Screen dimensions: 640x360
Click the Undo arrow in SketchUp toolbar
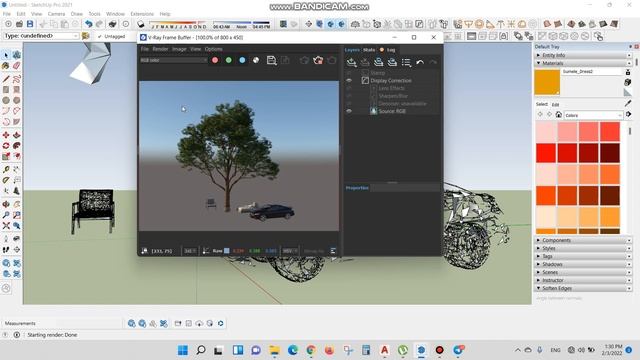tap(89, 24)
